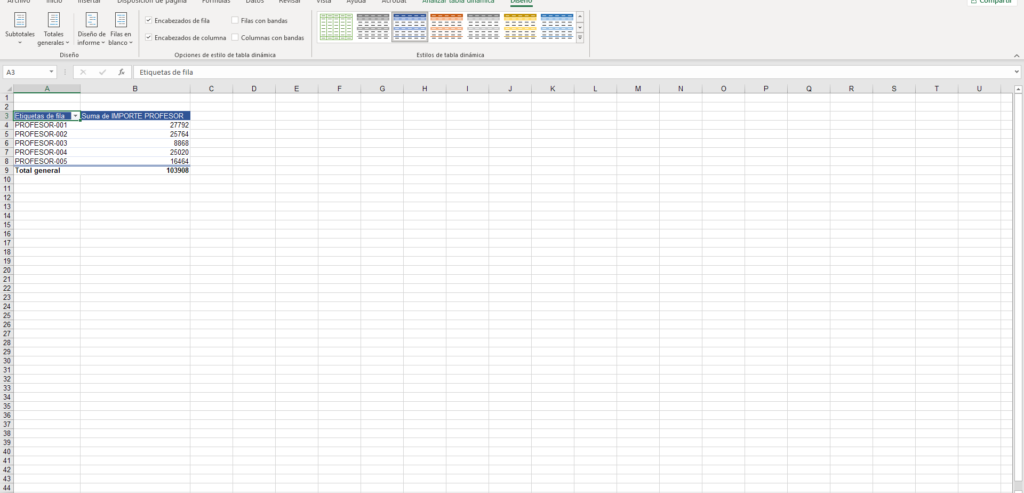Open the Fórmulas ribbon tab

[216, 2]
